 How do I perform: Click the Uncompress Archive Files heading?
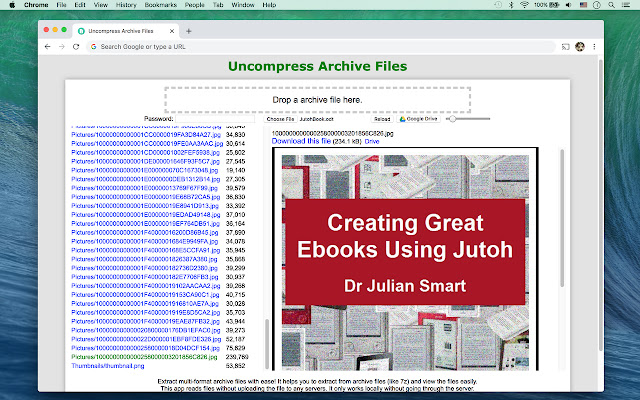point(318,66)
